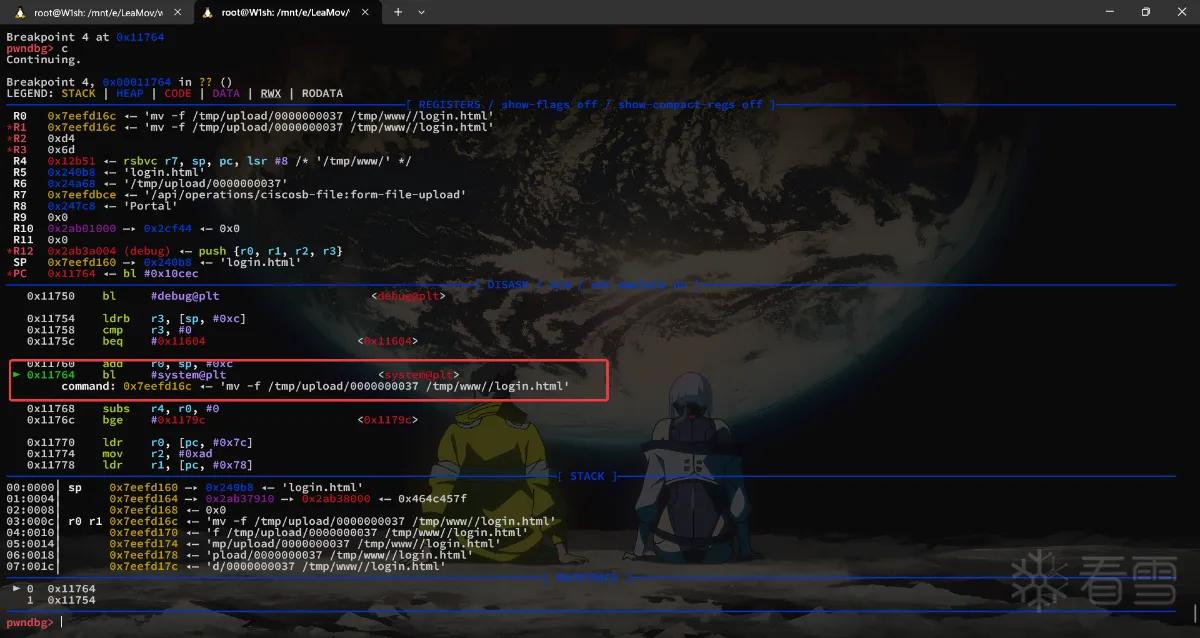Screen dimensions: 1200x638
Task: Click stack entry 06:0018 row
Action: pos(240,555)
